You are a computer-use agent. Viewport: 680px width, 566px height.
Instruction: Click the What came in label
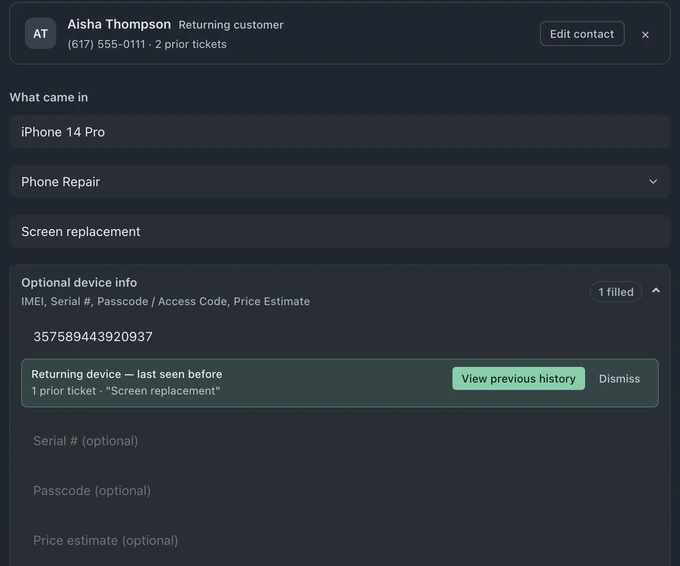49,97
